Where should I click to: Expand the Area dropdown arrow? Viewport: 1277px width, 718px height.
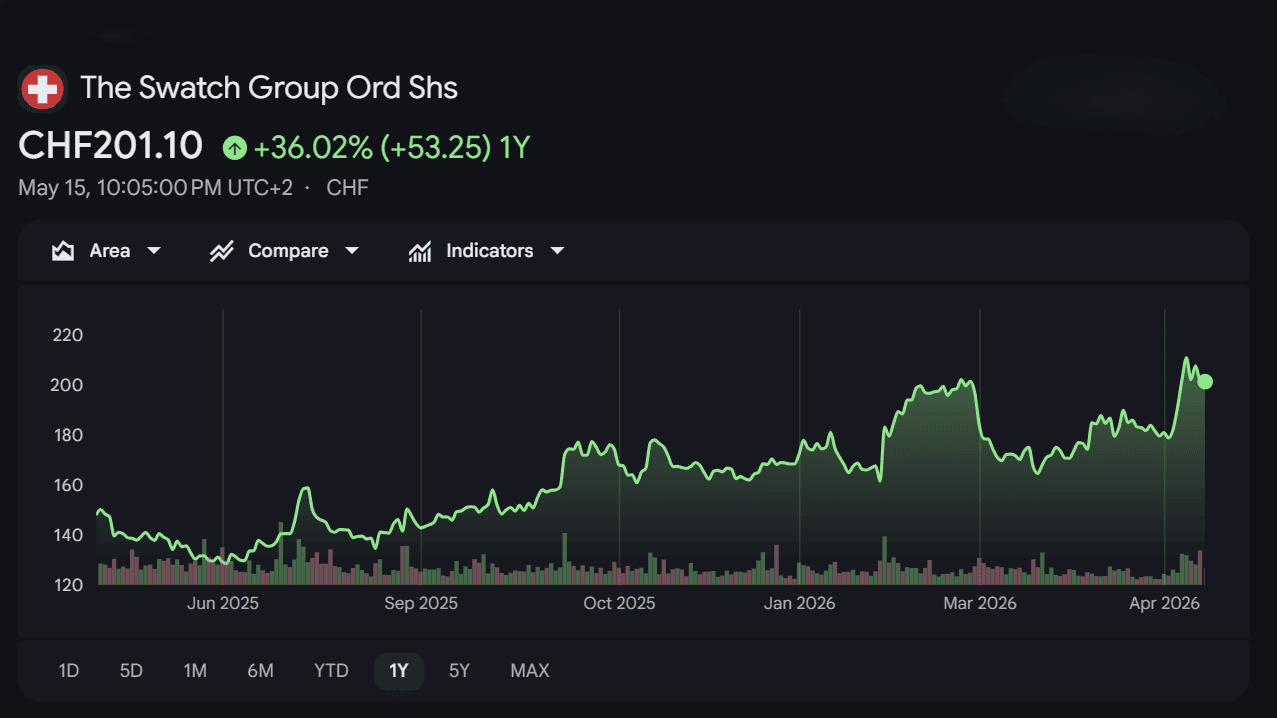click(x=154, y=251)
